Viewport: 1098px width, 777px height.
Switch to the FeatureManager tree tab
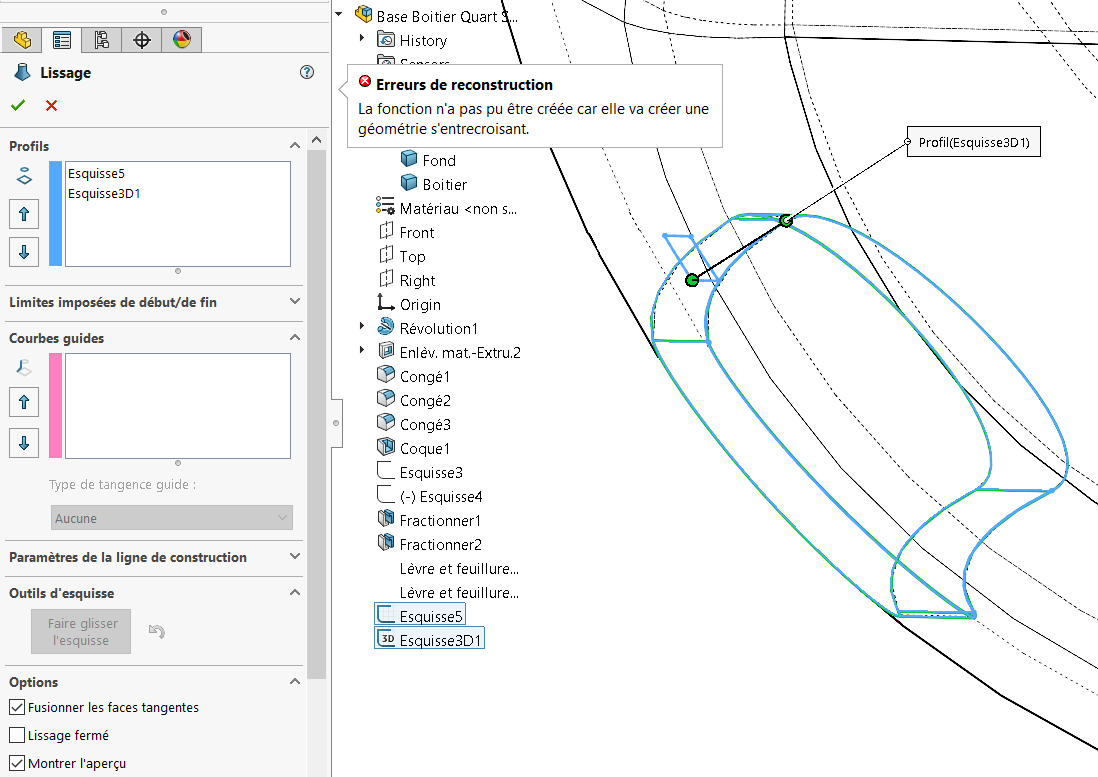(x=22, y=40)
